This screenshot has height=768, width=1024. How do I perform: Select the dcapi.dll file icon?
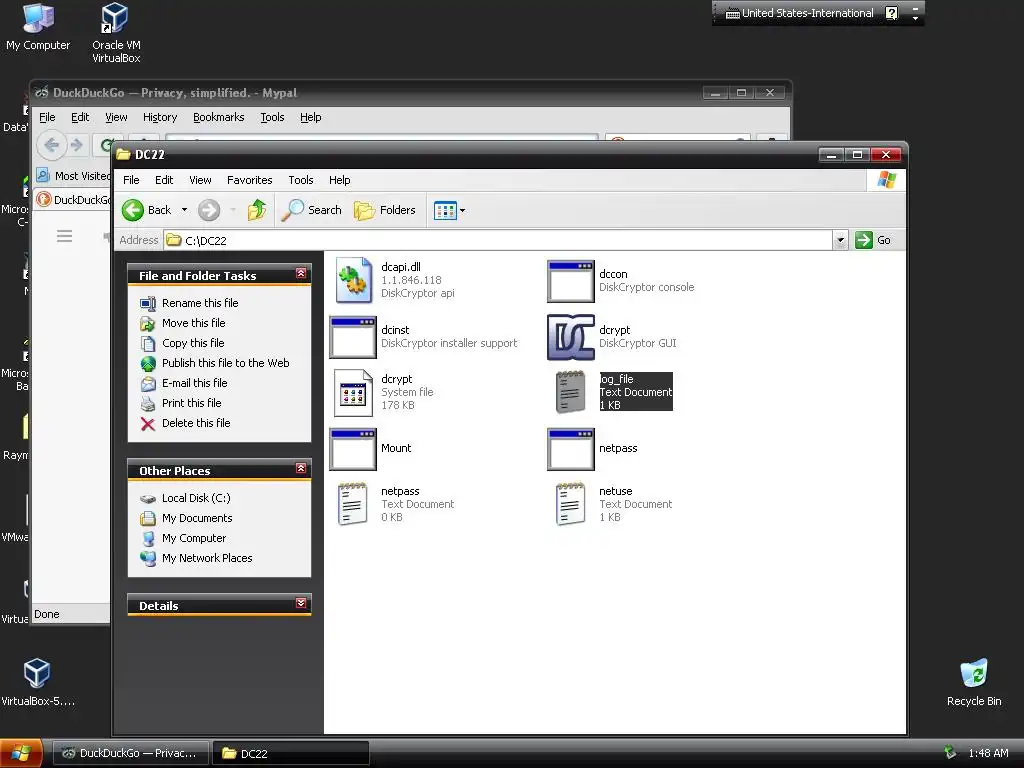(x=353, y=280)
